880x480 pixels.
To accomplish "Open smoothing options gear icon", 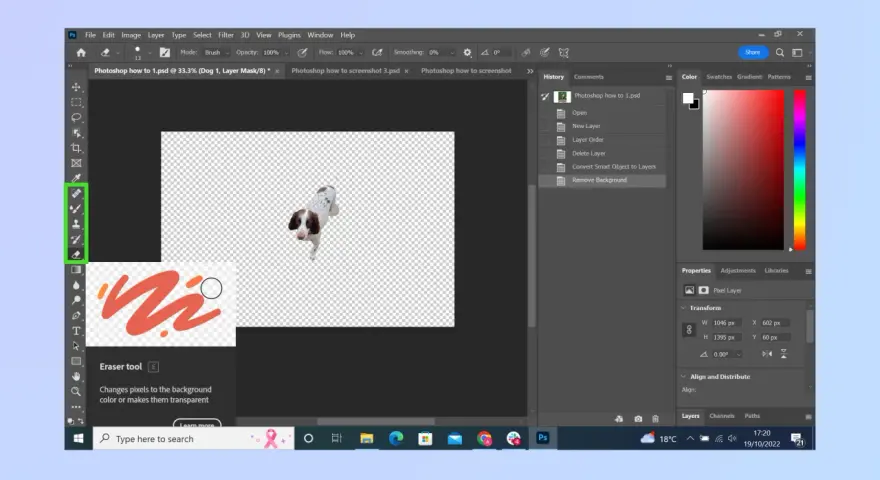I will tap(467, 52).
